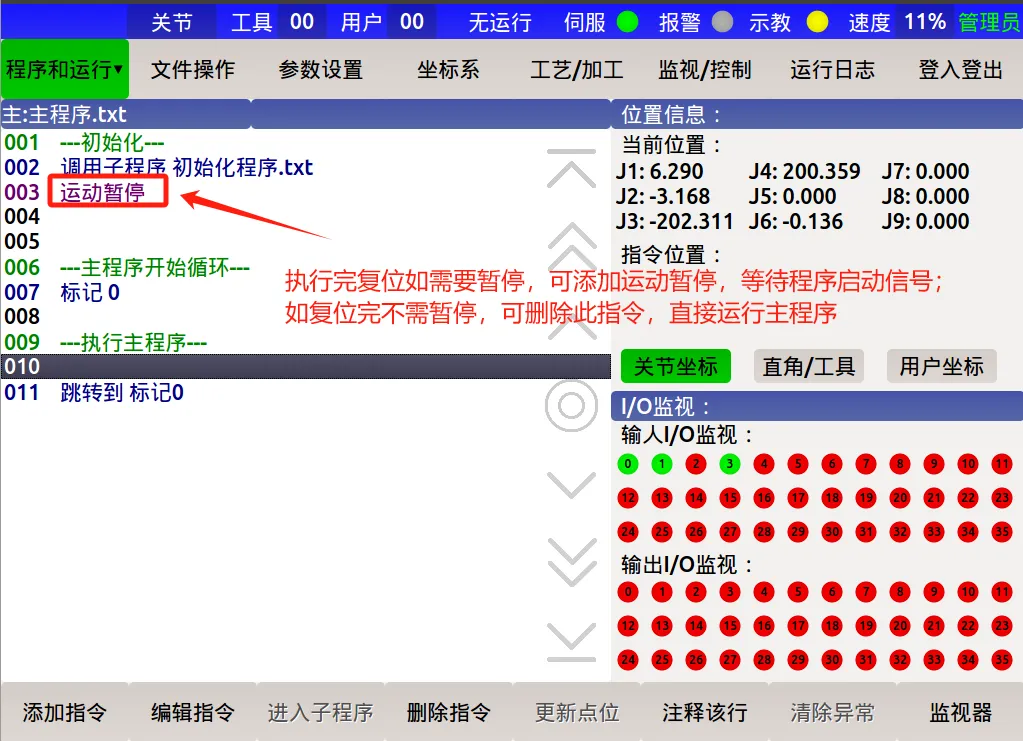Viewport: 1023px width, 741px height.
Task: Open the 坐标系 menu
Action: pyautogui.click(x=448, y=69)
